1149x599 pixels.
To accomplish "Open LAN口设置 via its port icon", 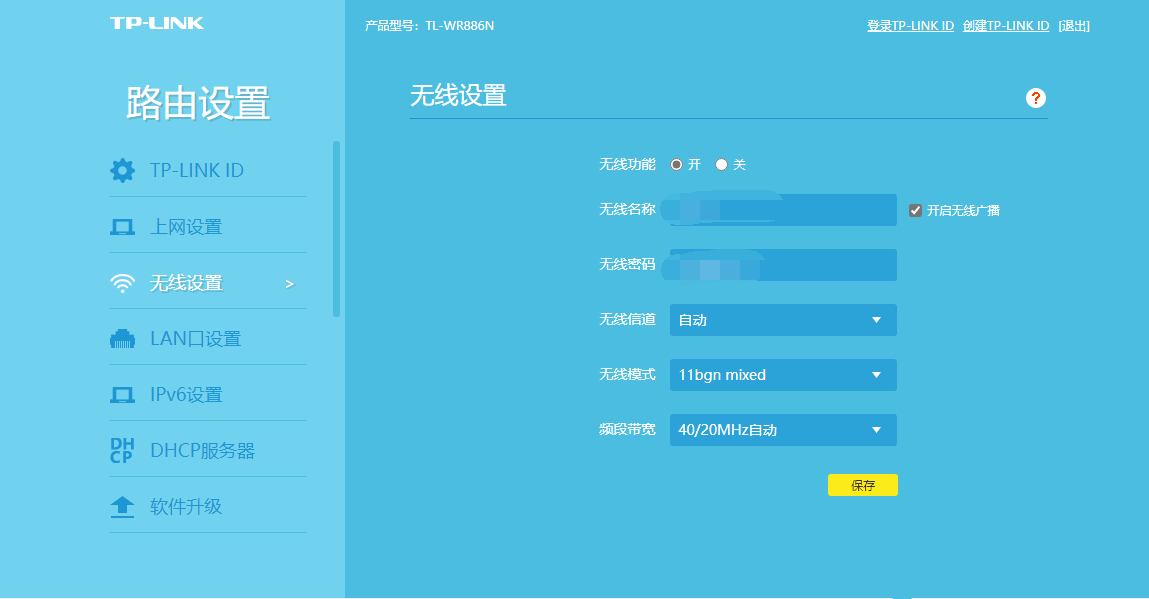I will click(122, 338).
